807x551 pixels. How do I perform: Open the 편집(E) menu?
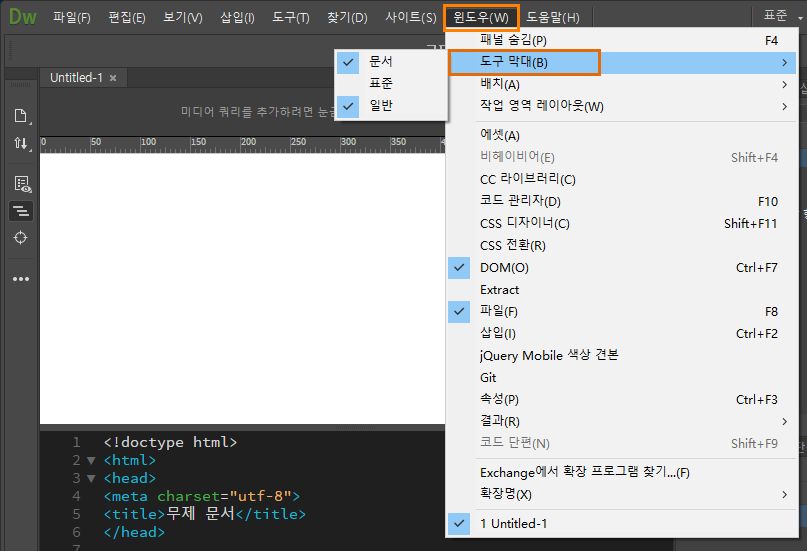coord(127,17)
